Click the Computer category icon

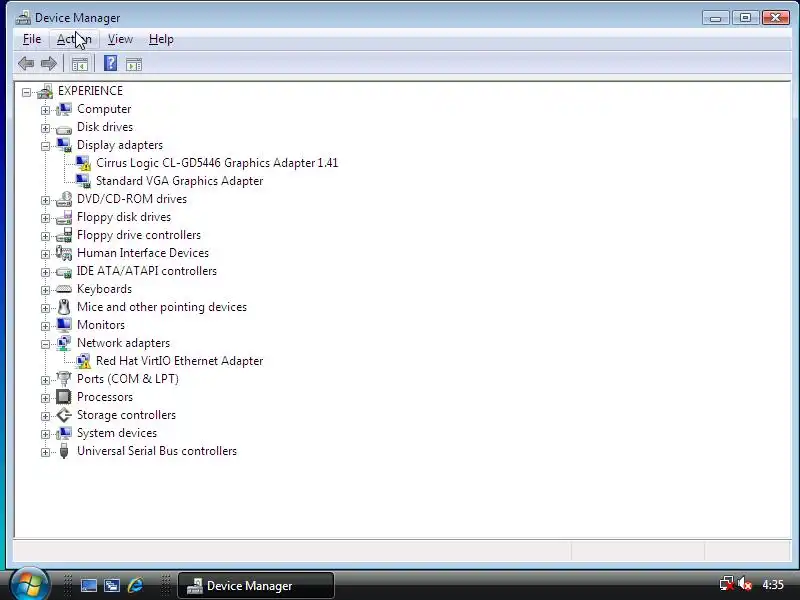[64, 109]
